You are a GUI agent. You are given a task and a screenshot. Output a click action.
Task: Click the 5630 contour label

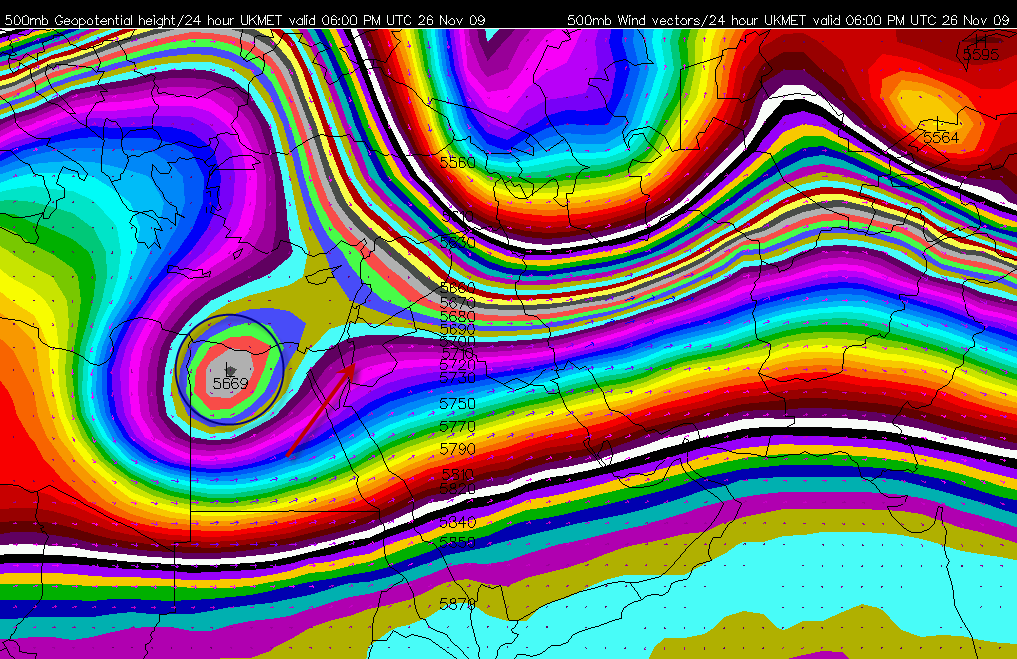click(x=457, y=242)
